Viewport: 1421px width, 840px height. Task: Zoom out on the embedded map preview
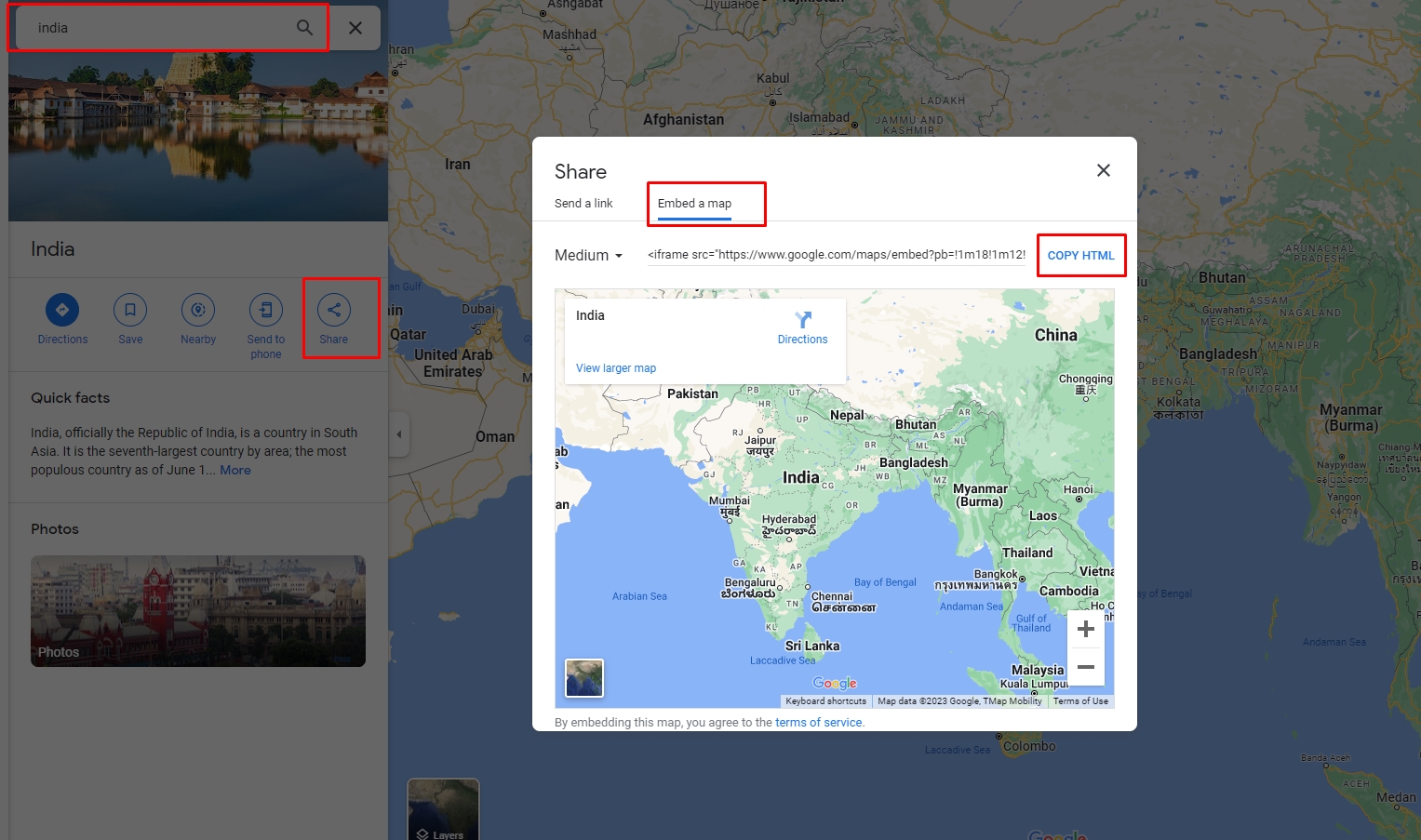[x=1085, y=667]
